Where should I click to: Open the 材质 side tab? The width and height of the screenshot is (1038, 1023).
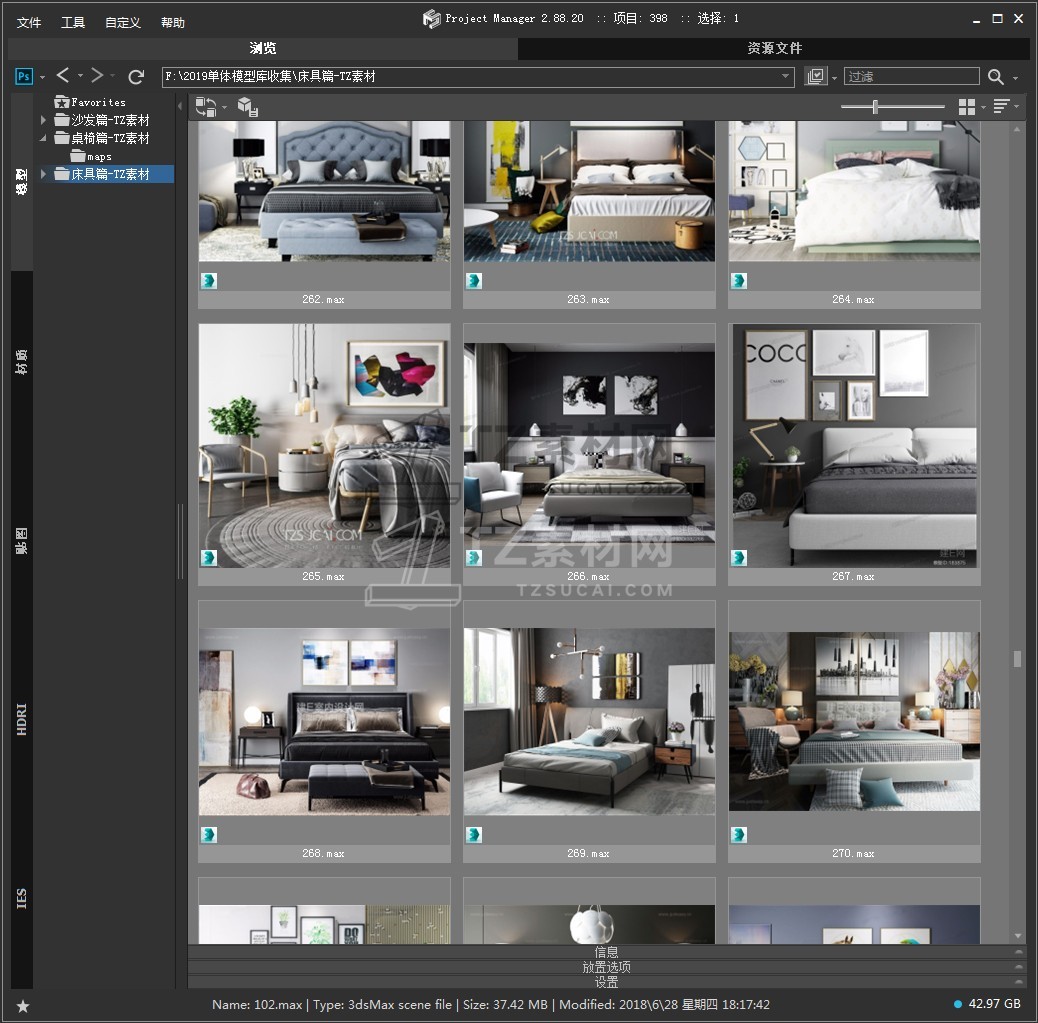coord(22,362)
